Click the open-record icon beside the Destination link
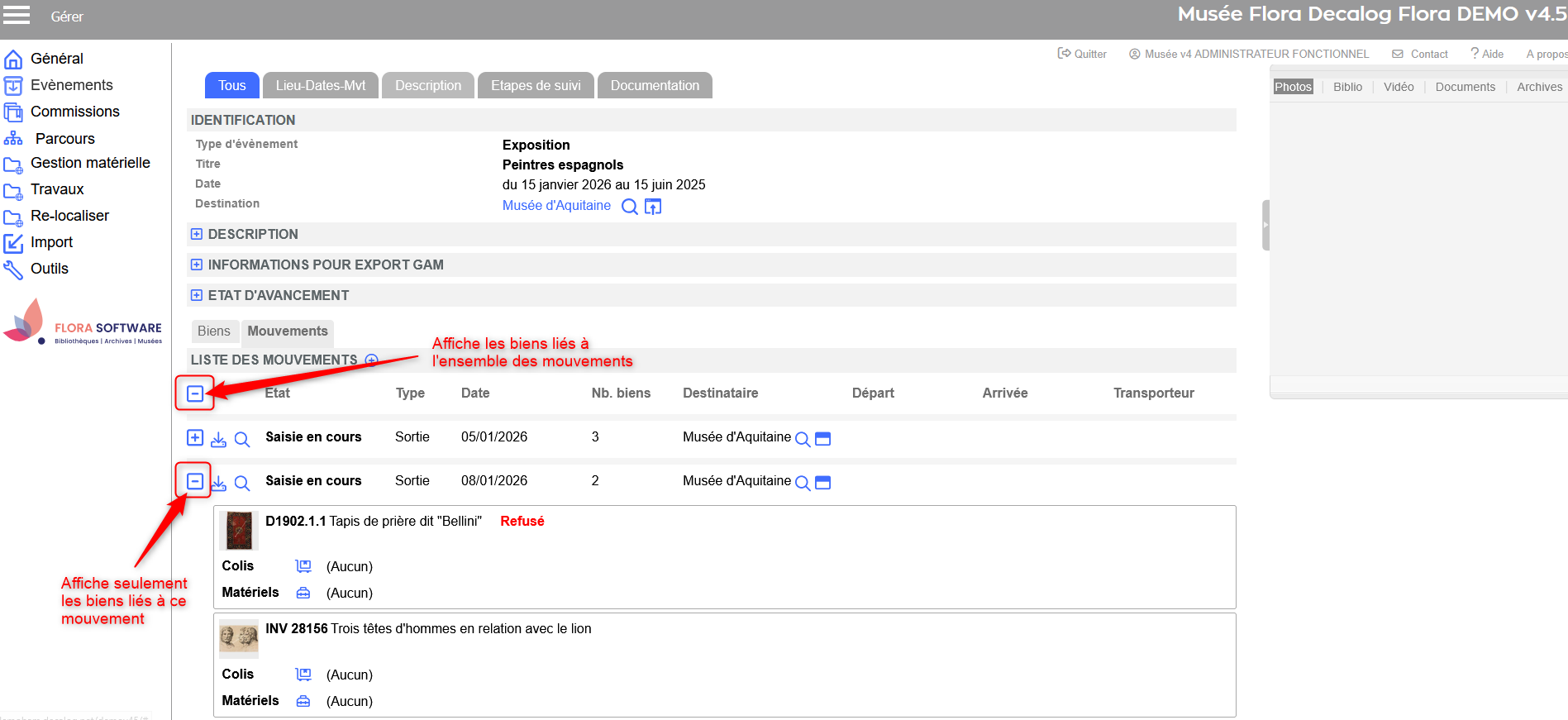This screenshot has height=720, width=1568. 653,207
